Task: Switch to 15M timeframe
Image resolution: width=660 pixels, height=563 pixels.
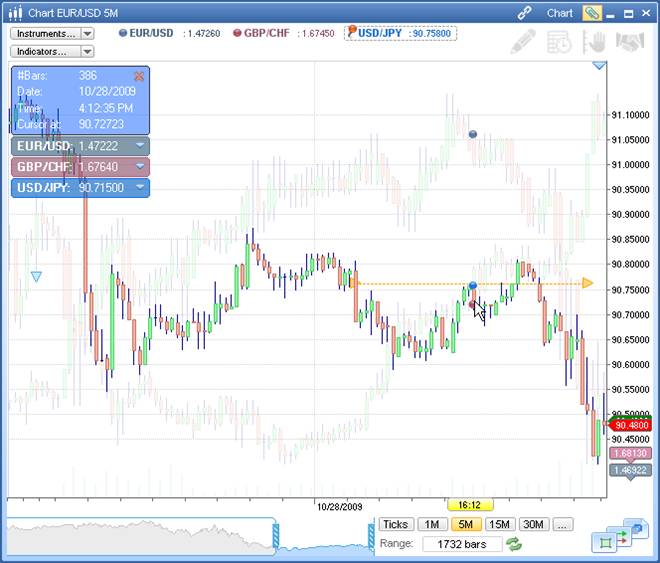Action: [500, 524]
